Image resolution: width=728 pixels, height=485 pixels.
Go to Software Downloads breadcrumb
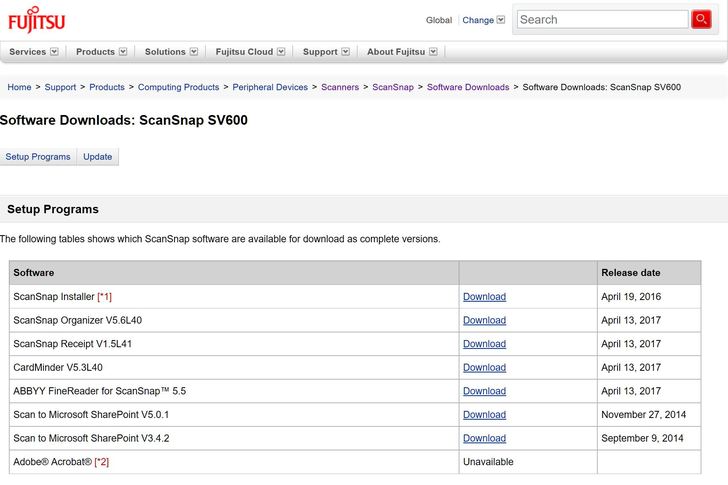(467, 87)
